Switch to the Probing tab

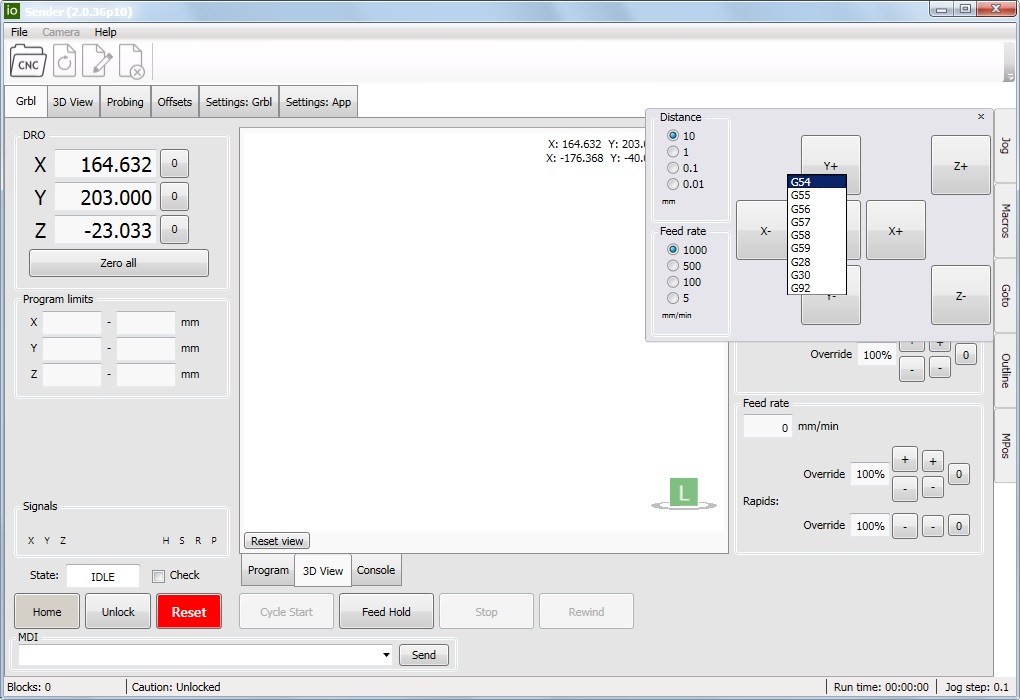(x=125, y=102)
